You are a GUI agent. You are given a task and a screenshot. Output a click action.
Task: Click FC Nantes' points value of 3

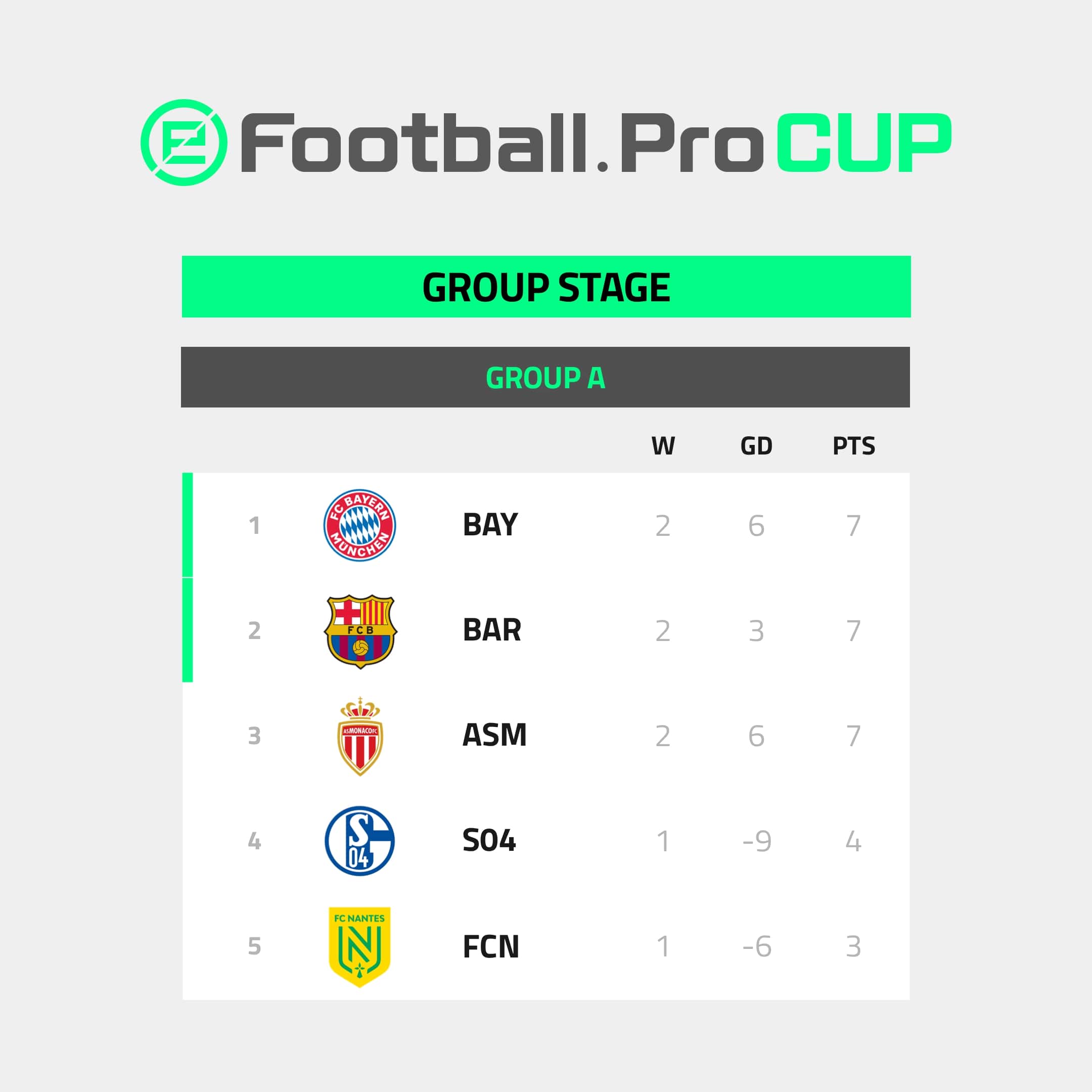tap(853, 946)
